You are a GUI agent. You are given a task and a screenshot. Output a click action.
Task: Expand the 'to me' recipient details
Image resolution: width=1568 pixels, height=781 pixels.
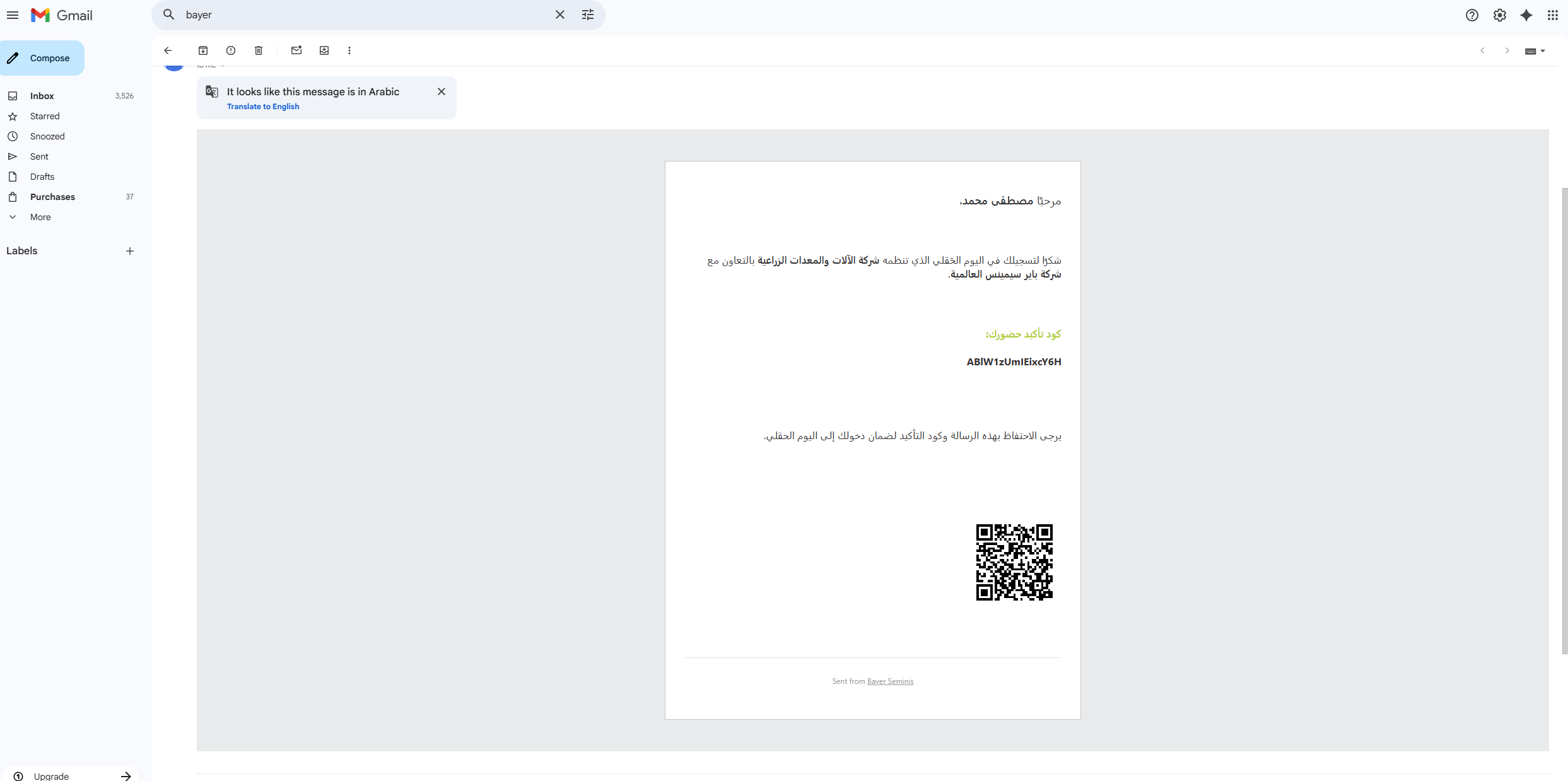coord(223,65)
